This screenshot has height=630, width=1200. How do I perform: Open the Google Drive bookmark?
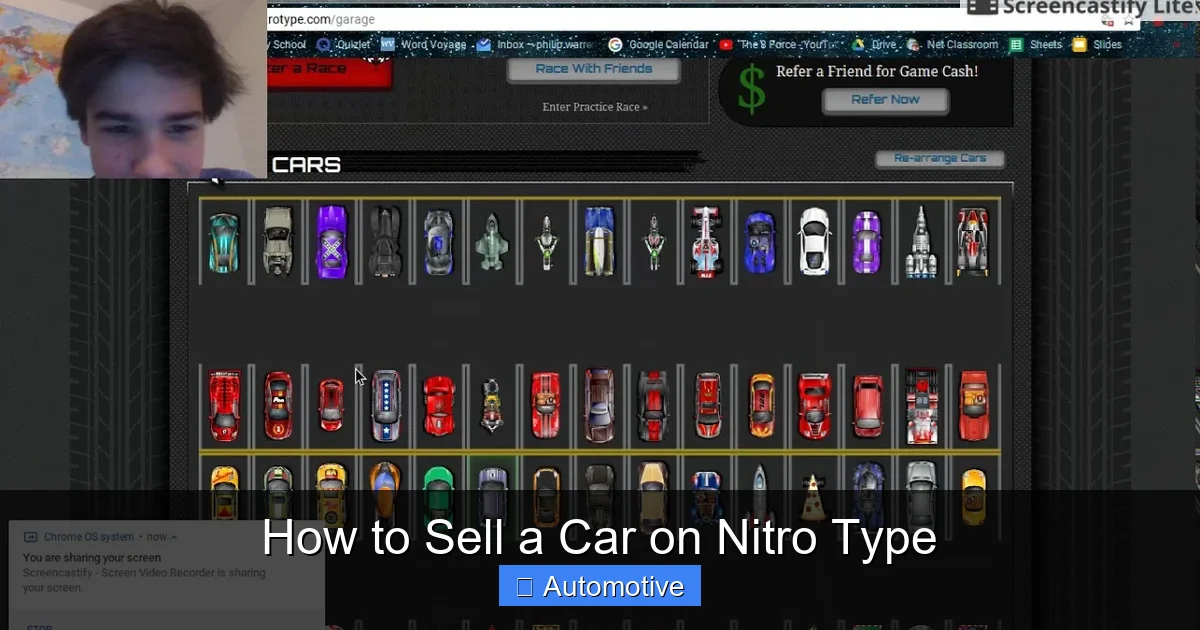point(880,44)
